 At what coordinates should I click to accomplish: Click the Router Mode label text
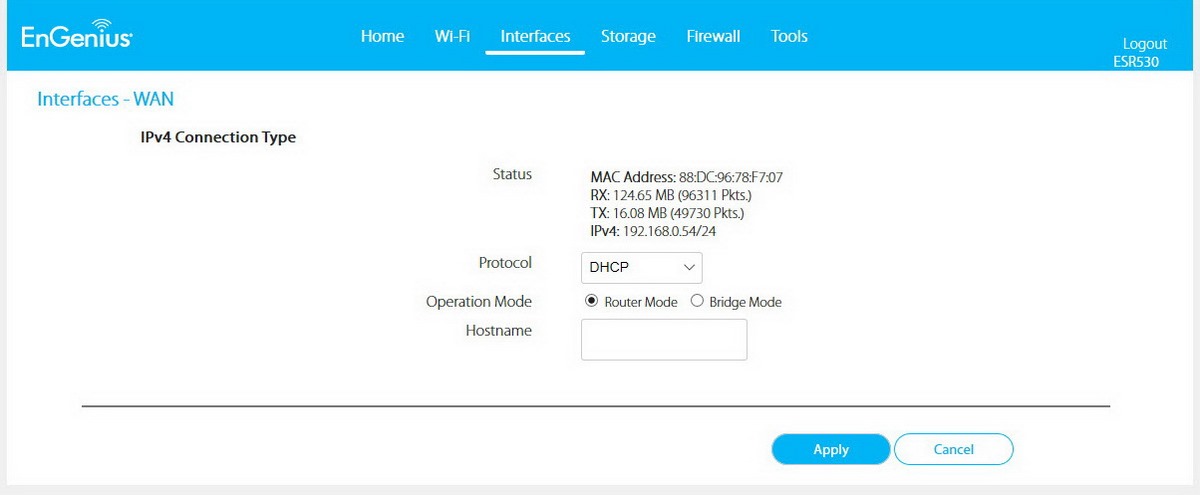[641, 302]
